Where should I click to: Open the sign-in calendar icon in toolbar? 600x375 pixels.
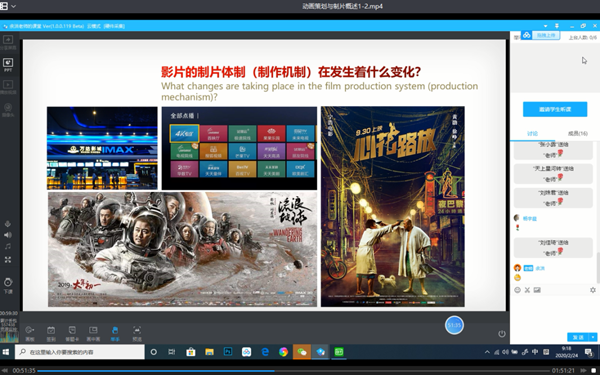tap(51, 333)
